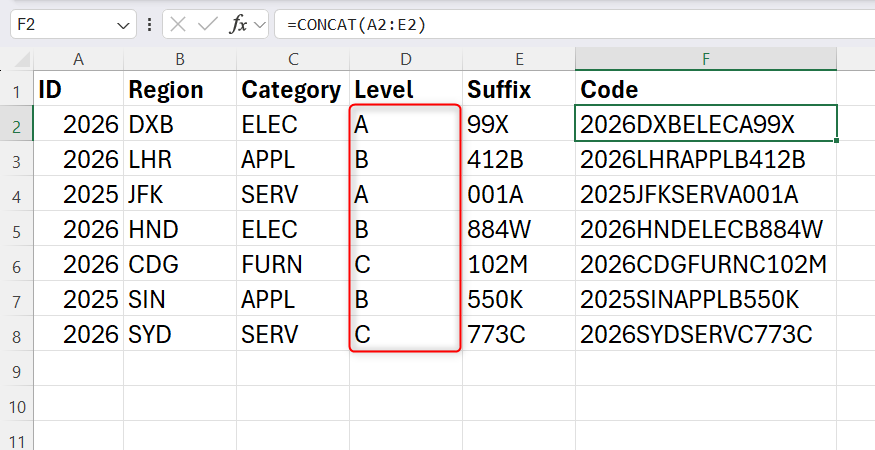Select code cell 2026LHRAPPLB412B
Viewport: 875px width, 450px height.
pyautogui.click(x=706, y=159)
